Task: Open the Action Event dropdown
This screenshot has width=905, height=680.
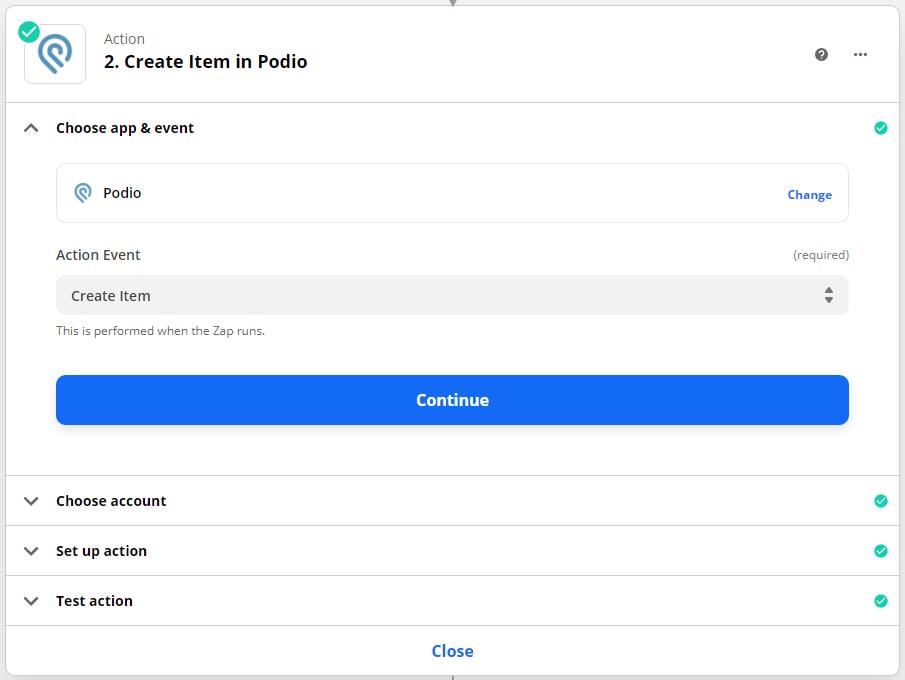Action: pos(452,295)
